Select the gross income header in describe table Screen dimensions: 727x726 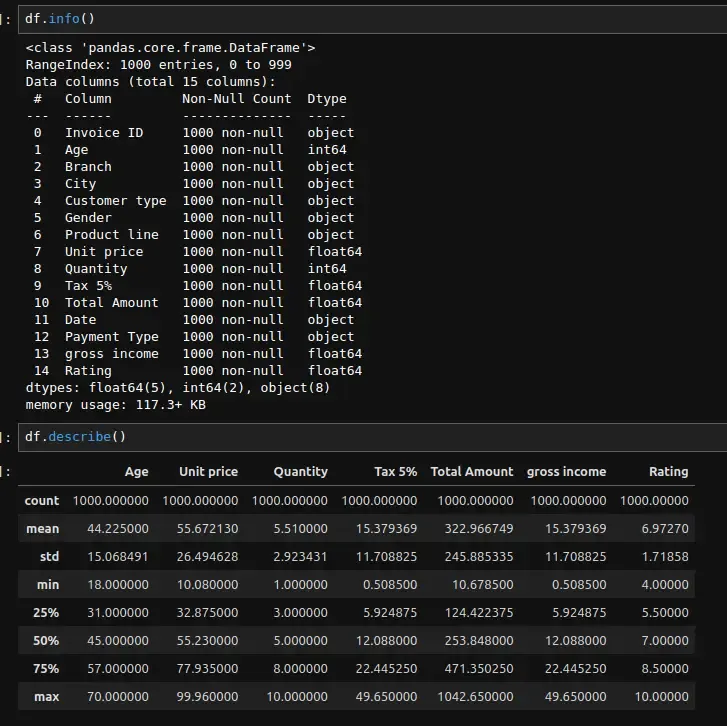[566, 472]
